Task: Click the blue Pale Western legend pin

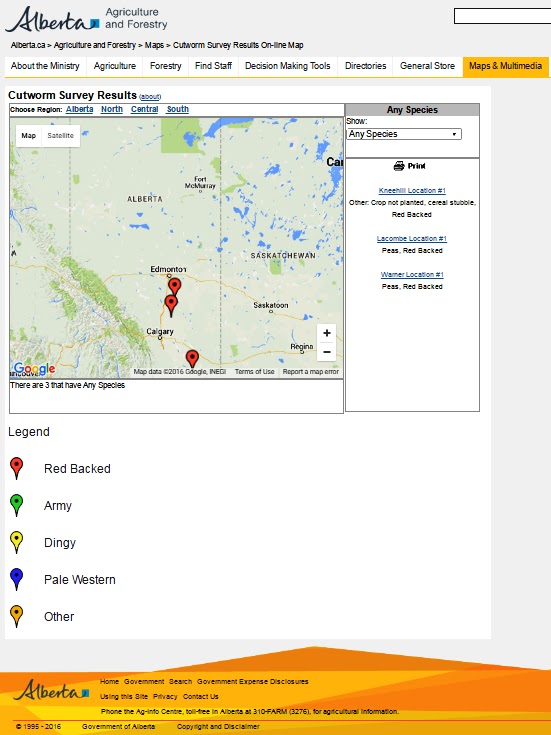Action: [16, 579]
